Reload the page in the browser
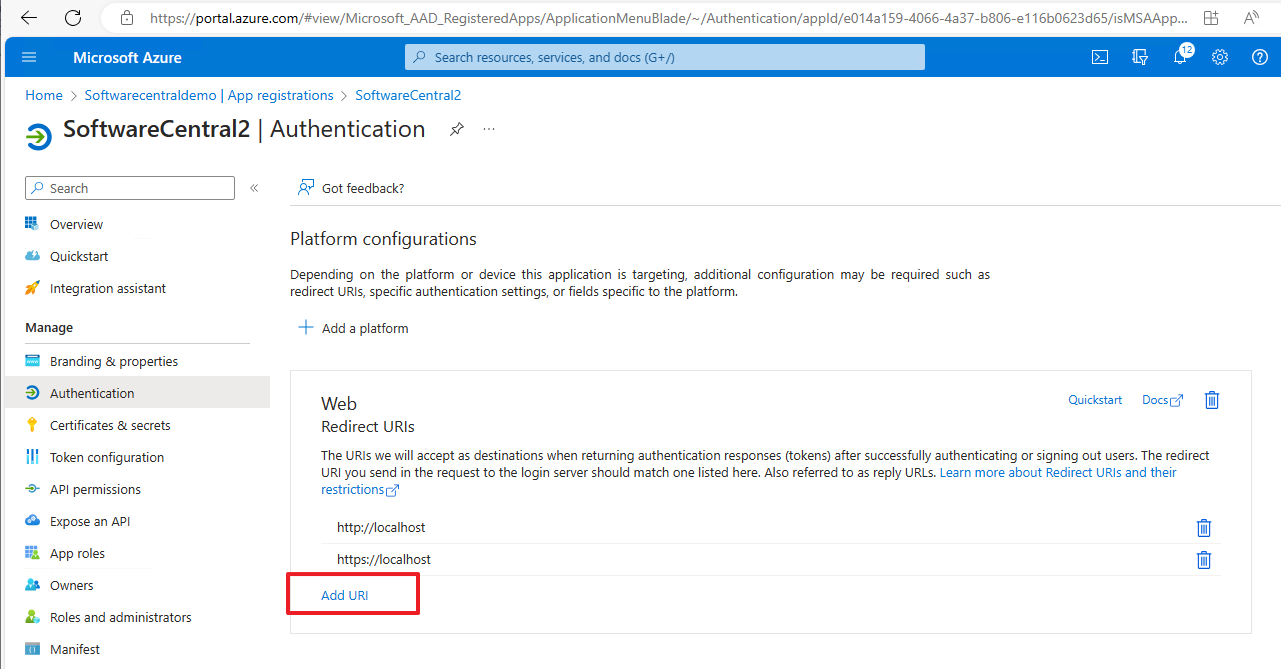The width and height of the screenshot is (1281, 669). (x=73, y=18)
